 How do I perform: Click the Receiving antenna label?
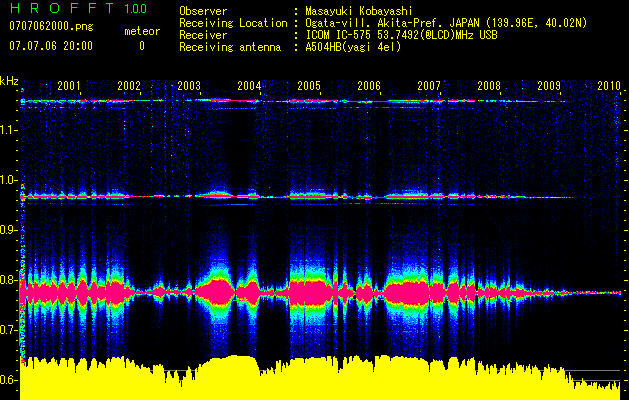(230, 47)
